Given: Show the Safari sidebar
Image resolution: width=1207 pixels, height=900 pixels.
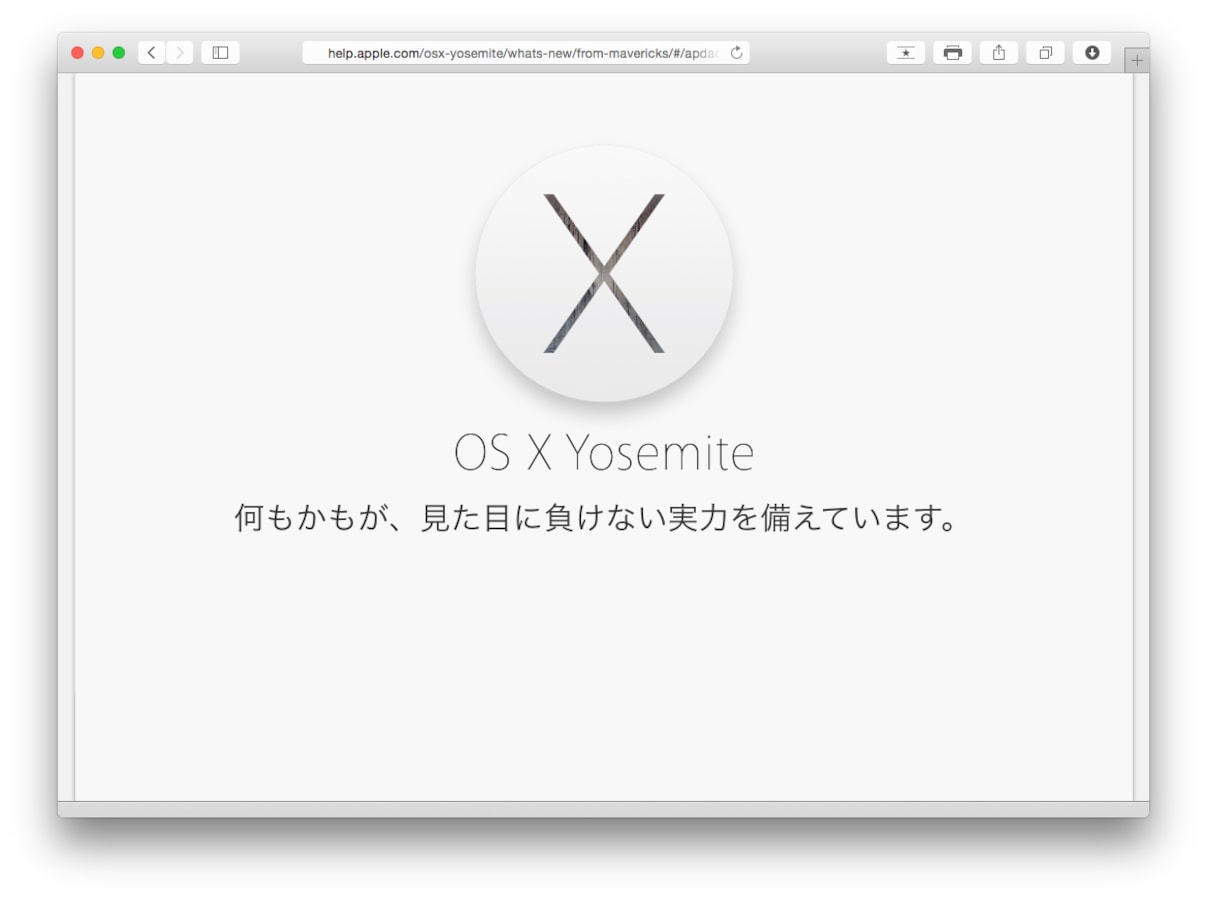Looking at the screenshot, I should point(220,53).
